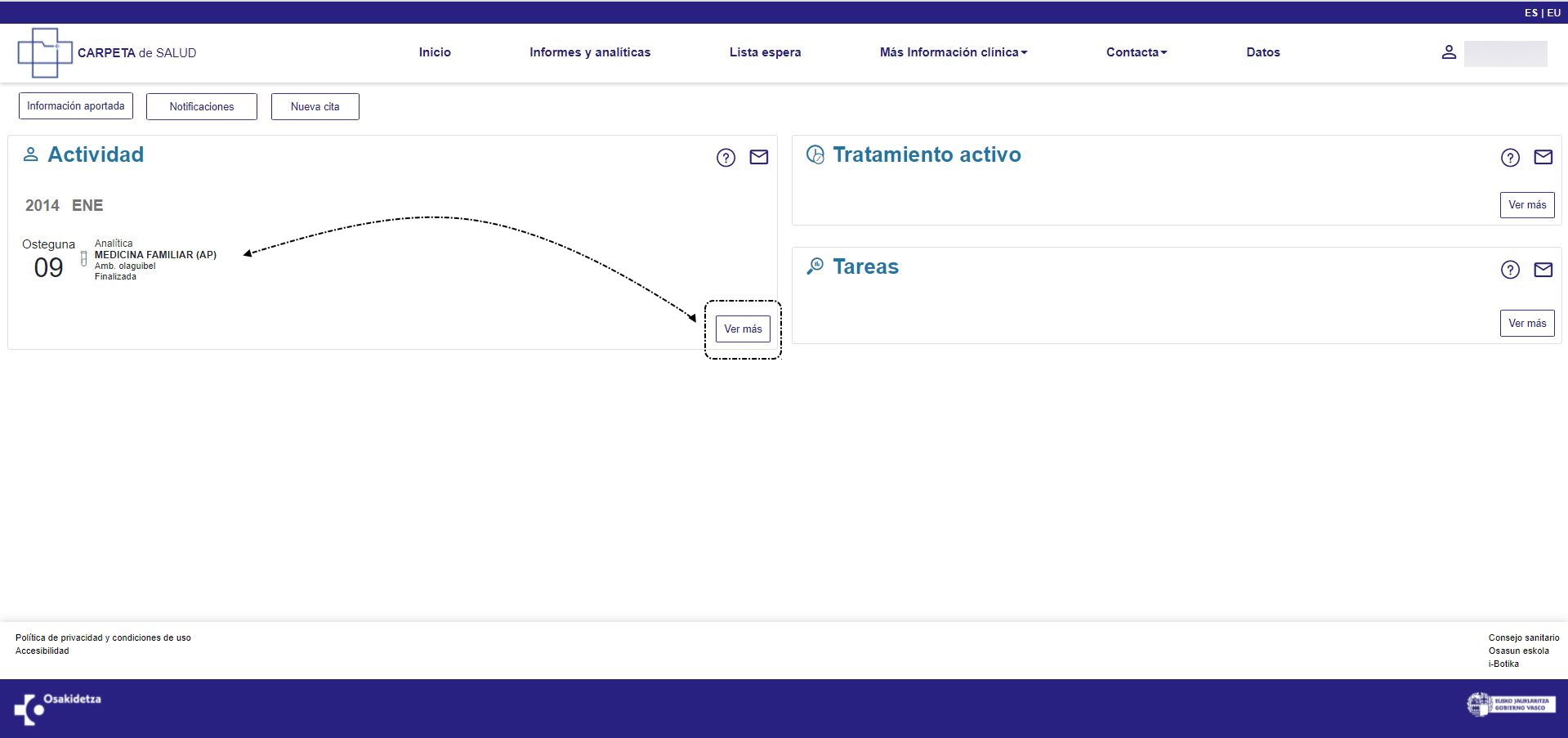The image size is (1568, 738).
Task: Click mail icon in Tareas panel
Action: 1543,269
